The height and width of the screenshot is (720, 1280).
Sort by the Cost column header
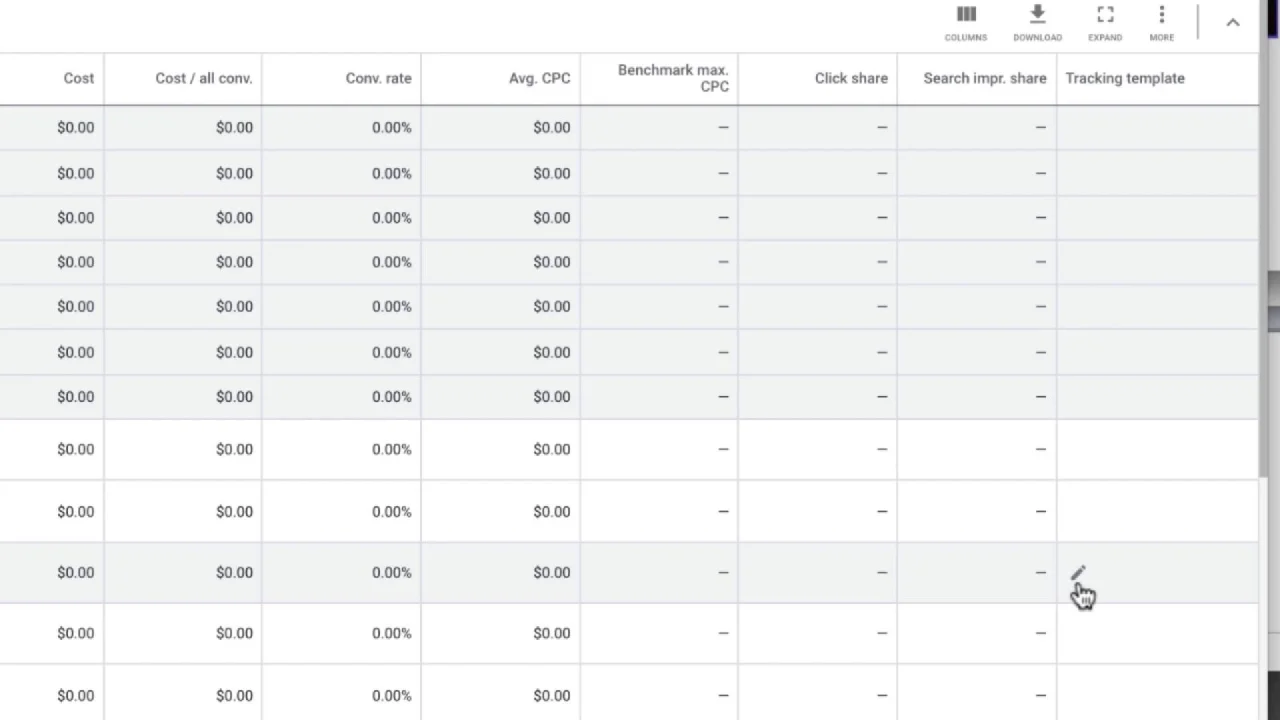tap(78, 78)
